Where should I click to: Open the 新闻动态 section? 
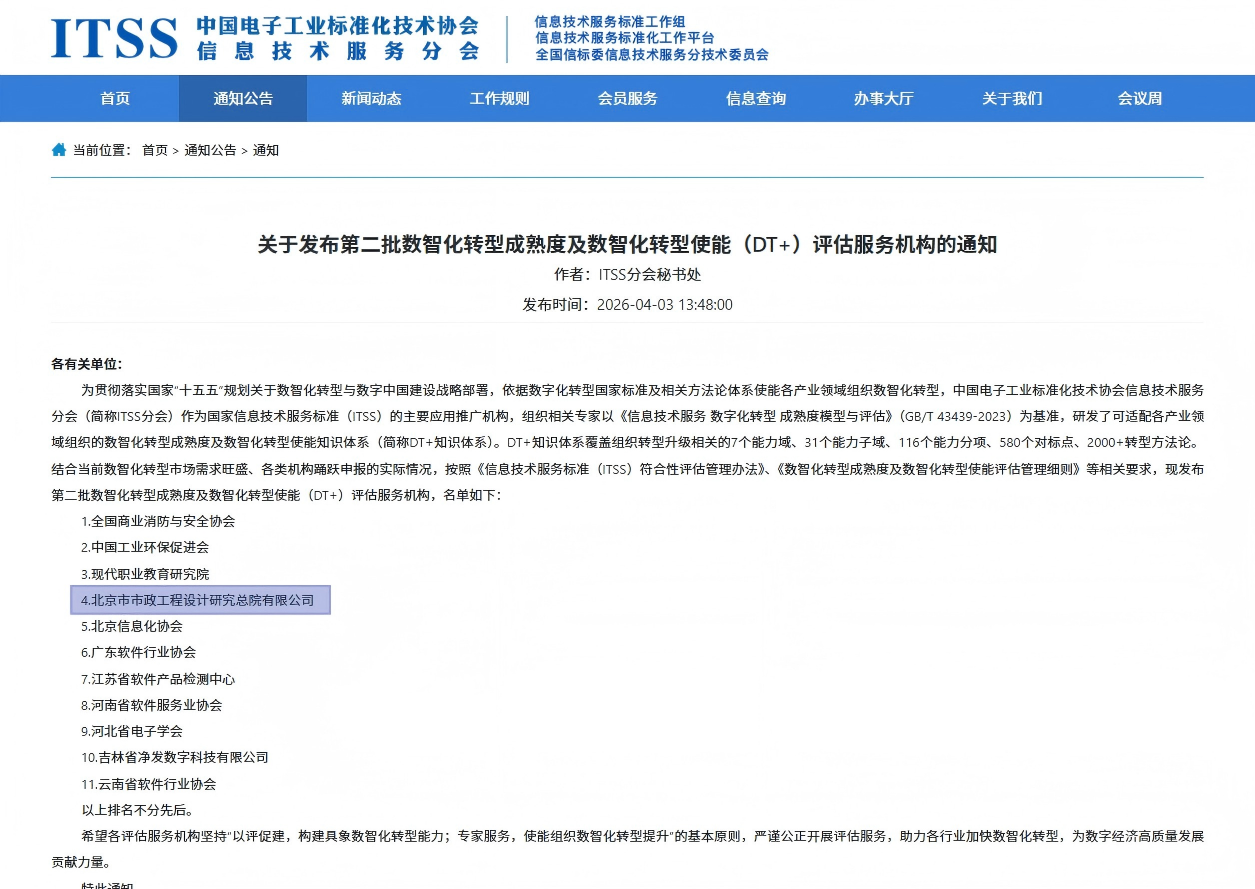pyautogui.click(x=371, y=98)
